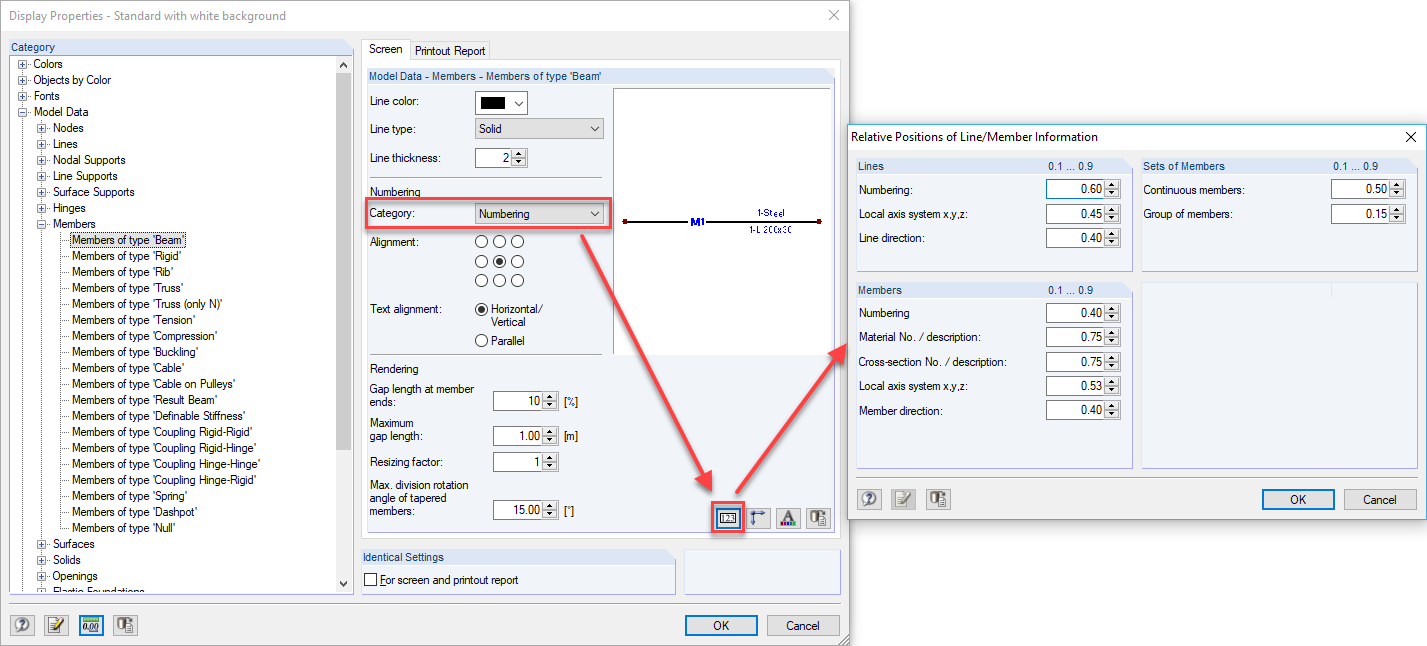Select Members of type 'Truss' item
Viewport: 1427px width, 646px height.
point(127,288)
